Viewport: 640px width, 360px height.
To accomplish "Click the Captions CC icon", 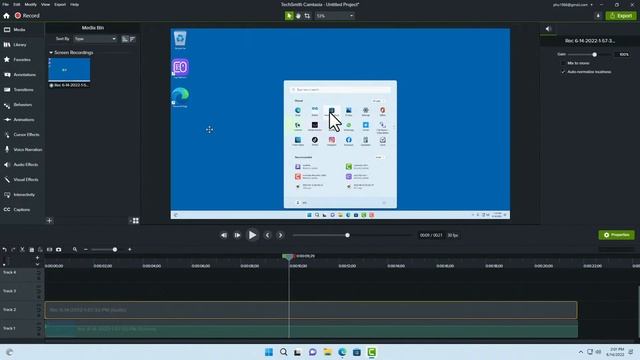I will pyautogui.click(x=7, y=209).
